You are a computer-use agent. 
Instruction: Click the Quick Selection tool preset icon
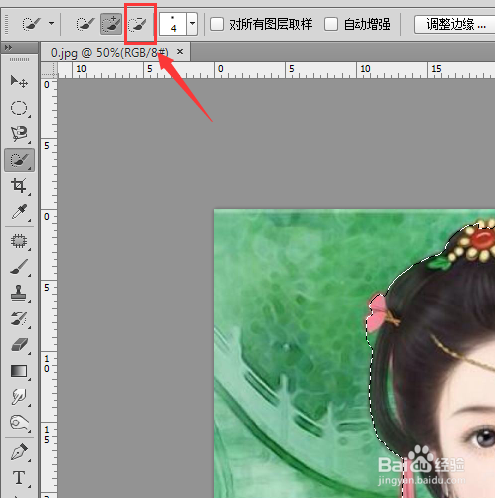31,24
